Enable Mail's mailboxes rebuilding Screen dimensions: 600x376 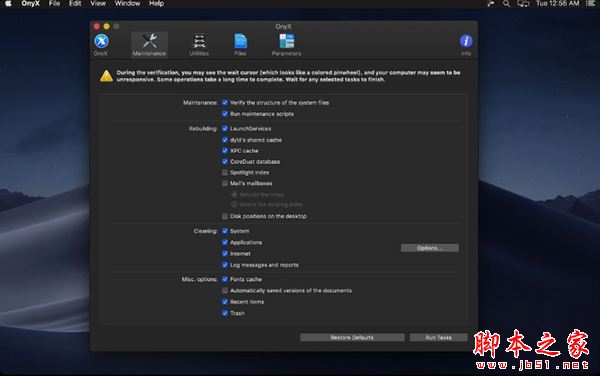point(225,183)
